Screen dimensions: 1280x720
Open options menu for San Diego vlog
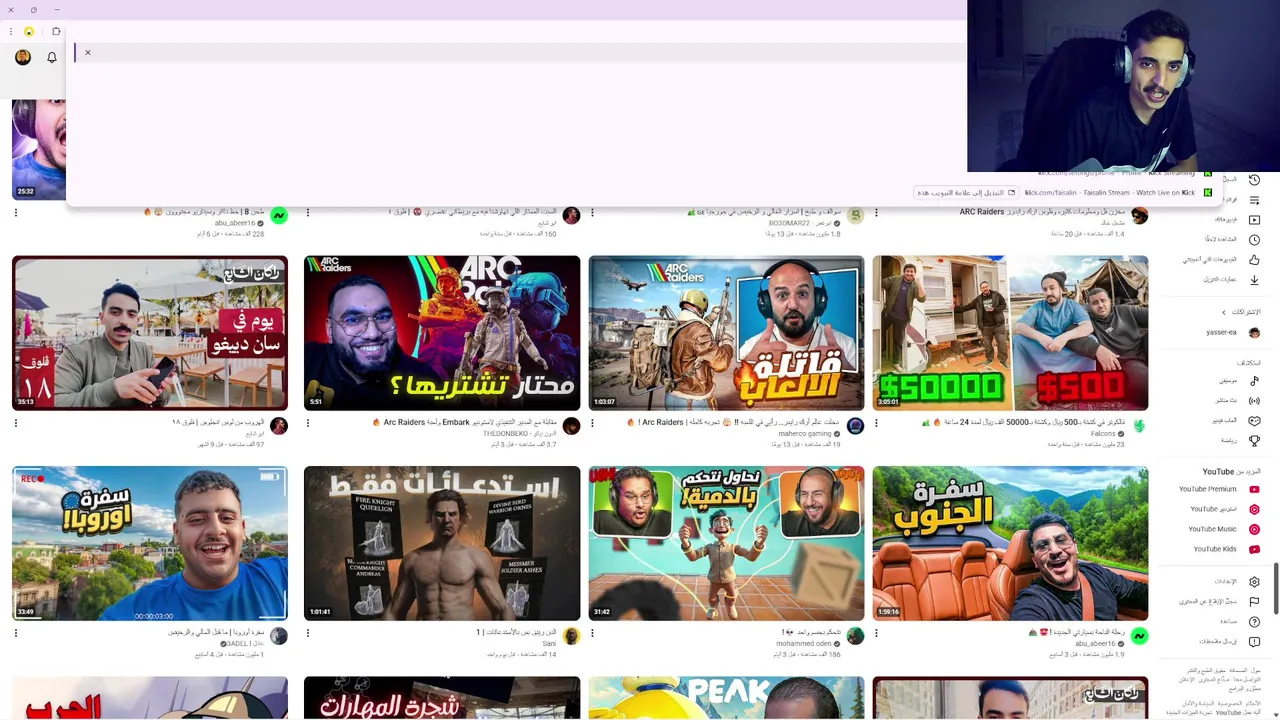tap(16, 423)
